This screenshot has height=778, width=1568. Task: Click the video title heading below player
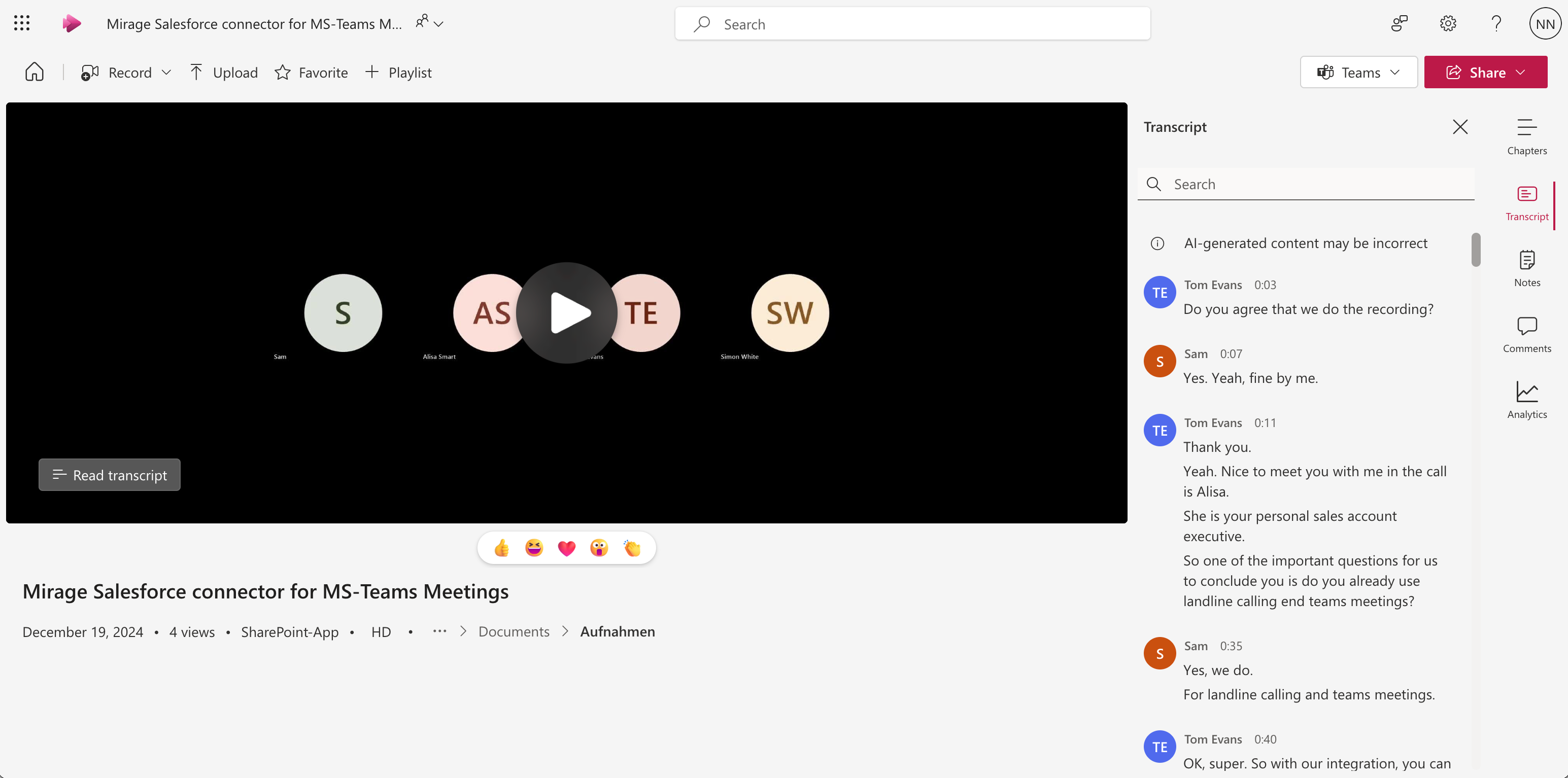click(x=265, y=591)
